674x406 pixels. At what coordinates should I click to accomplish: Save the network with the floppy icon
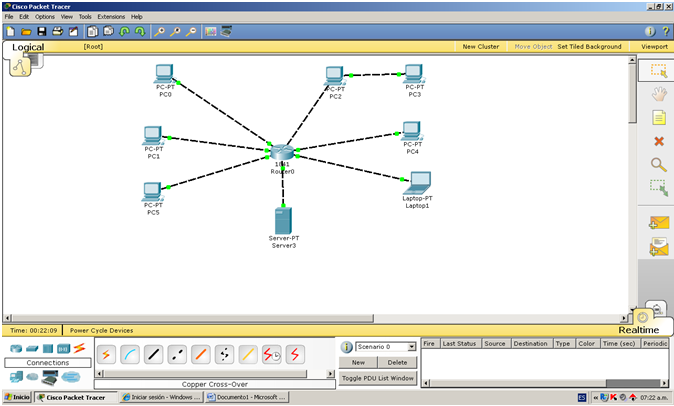42,31
